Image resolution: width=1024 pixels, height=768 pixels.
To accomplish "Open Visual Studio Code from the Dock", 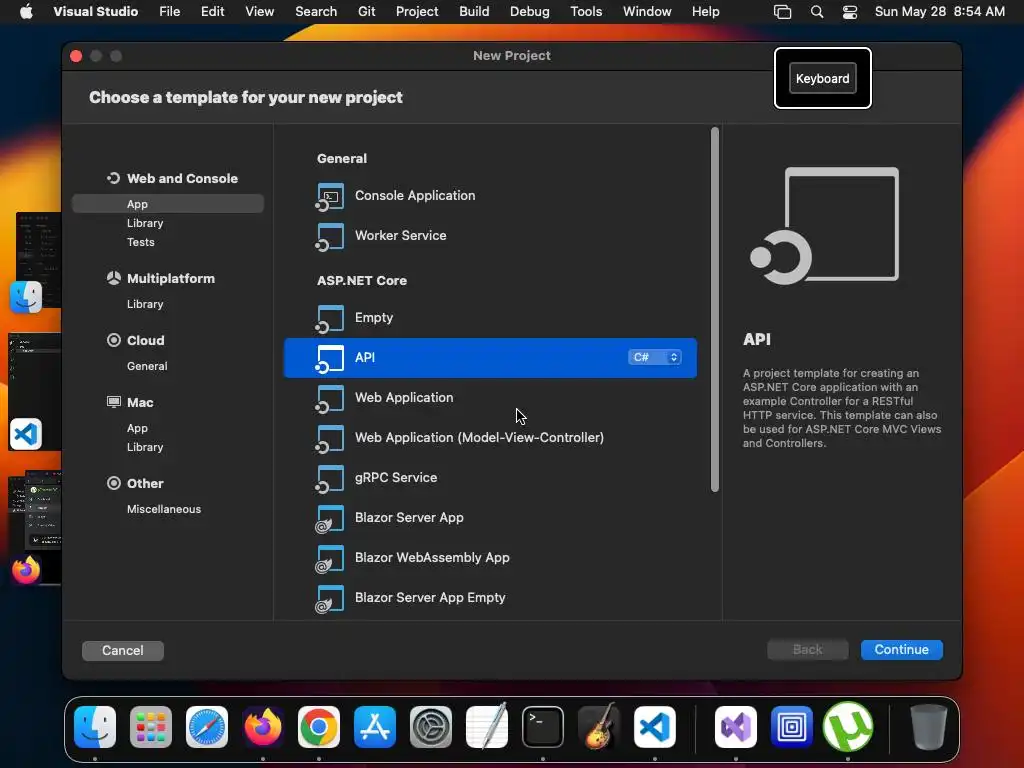I will [x=654, y=727].
